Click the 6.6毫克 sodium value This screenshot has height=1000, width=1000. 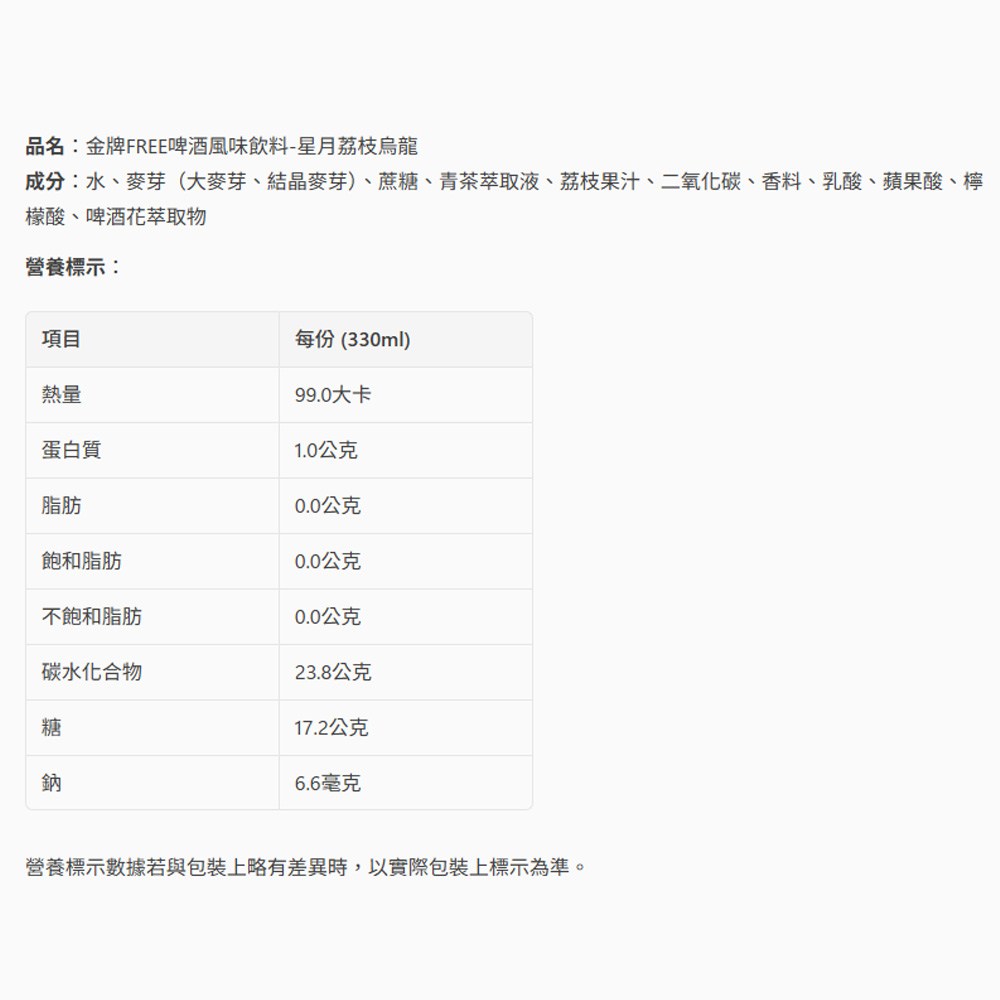coord(327,783)
